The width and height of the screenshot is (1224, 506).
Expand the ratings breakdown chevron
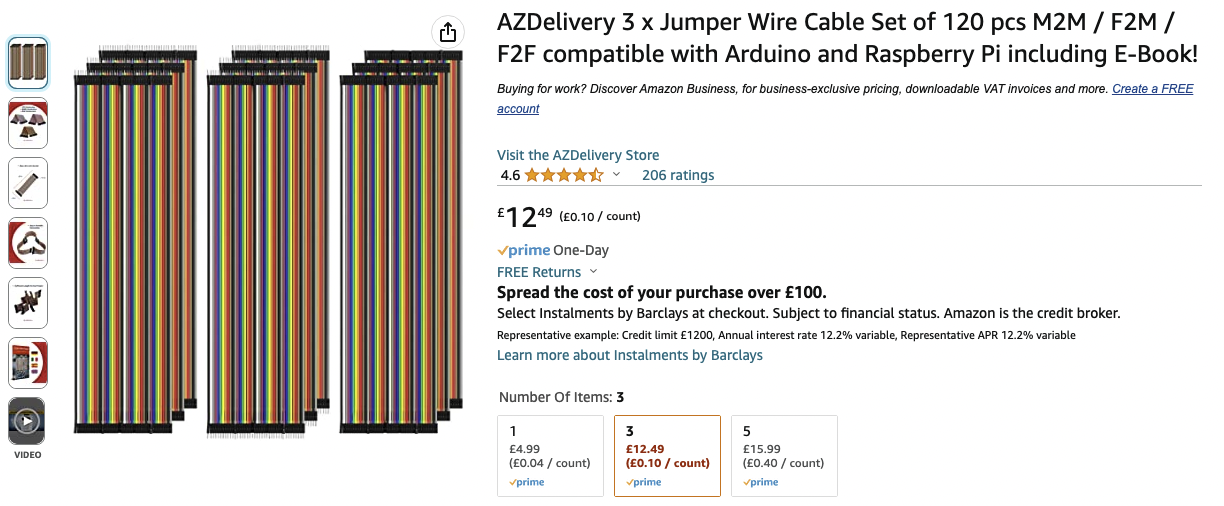click(616, 175)
